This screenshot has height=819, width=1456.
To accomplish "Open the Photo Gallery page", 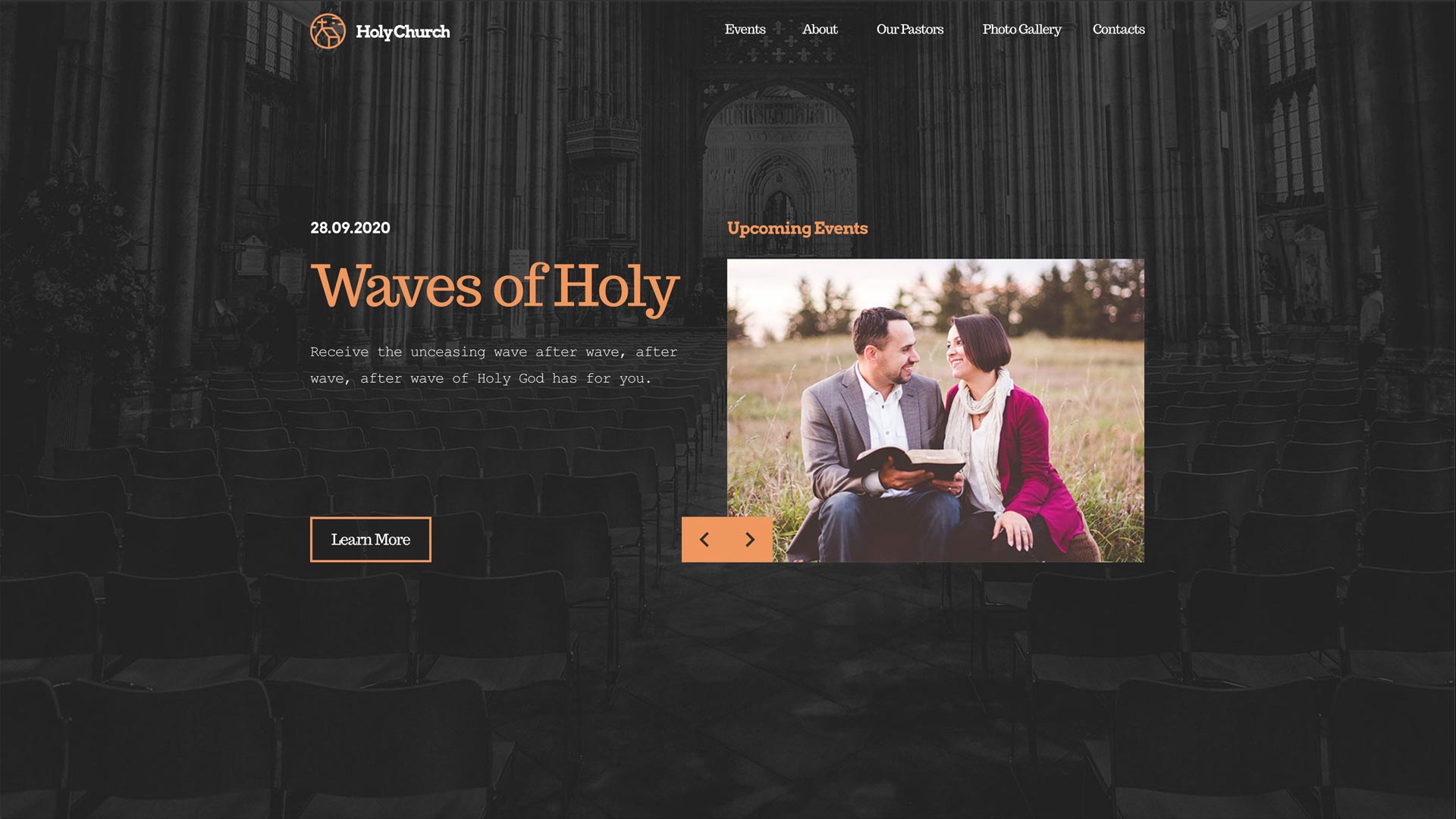I will pos(1021,30).
